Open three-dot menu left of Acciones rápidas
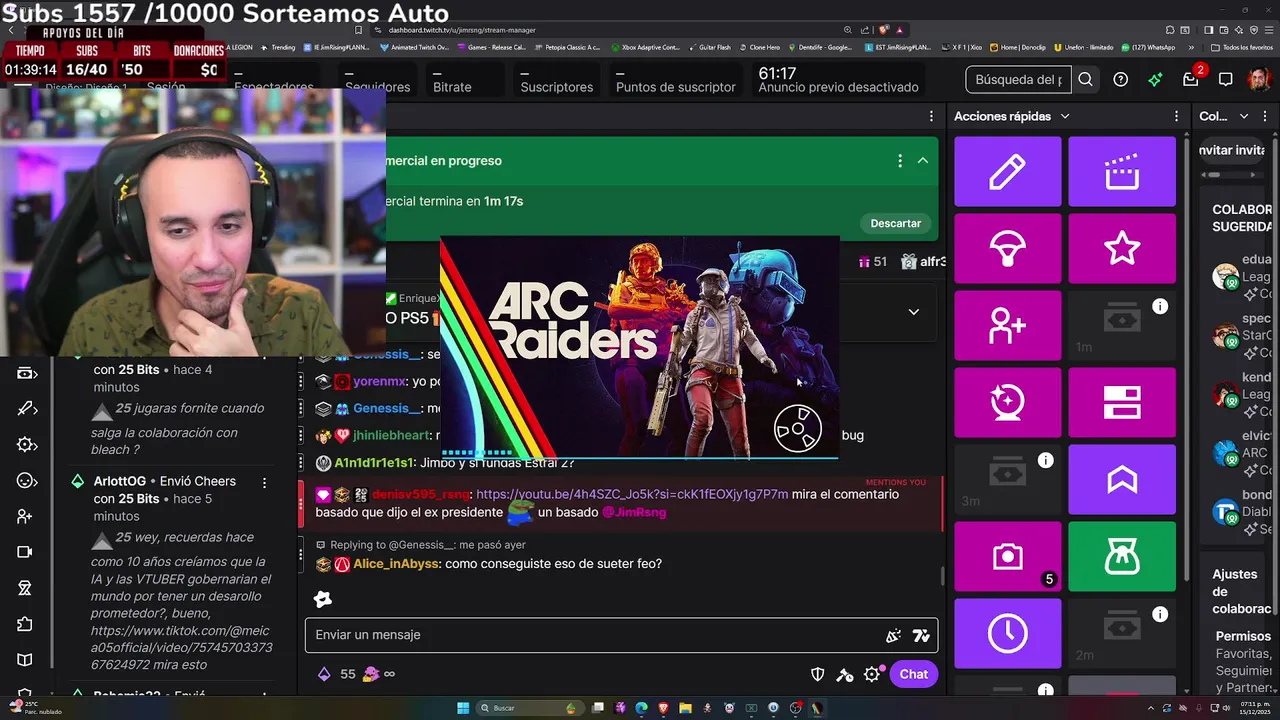 (931, 116)
